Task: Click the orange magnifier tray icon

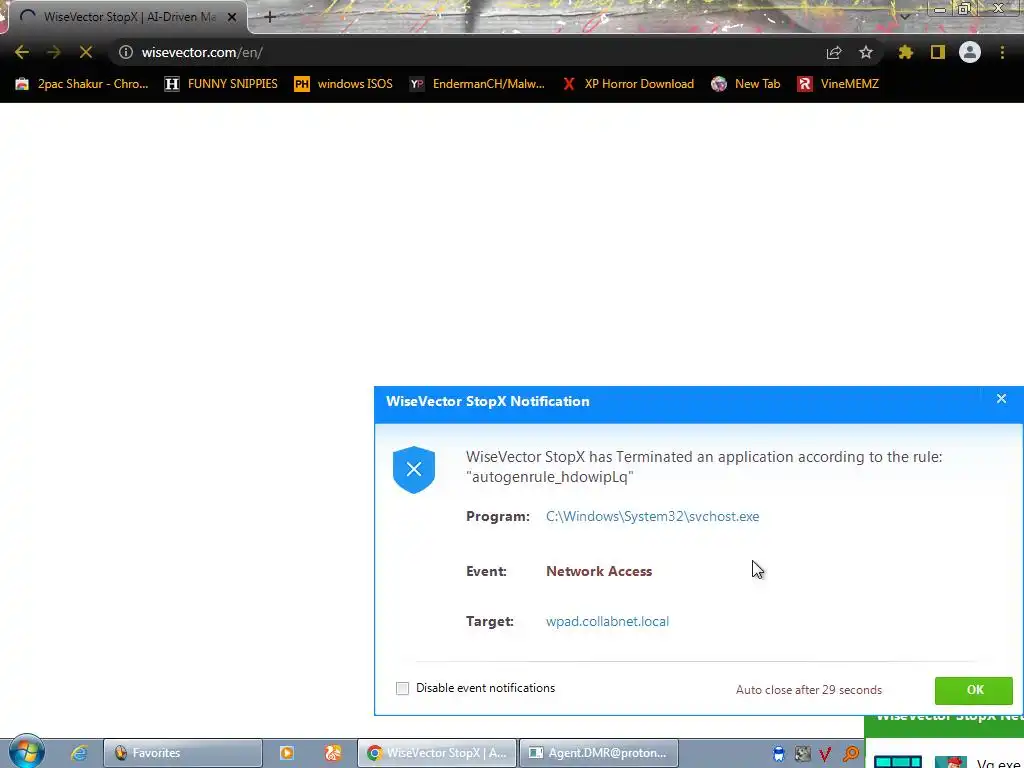Action: point(851,754)
